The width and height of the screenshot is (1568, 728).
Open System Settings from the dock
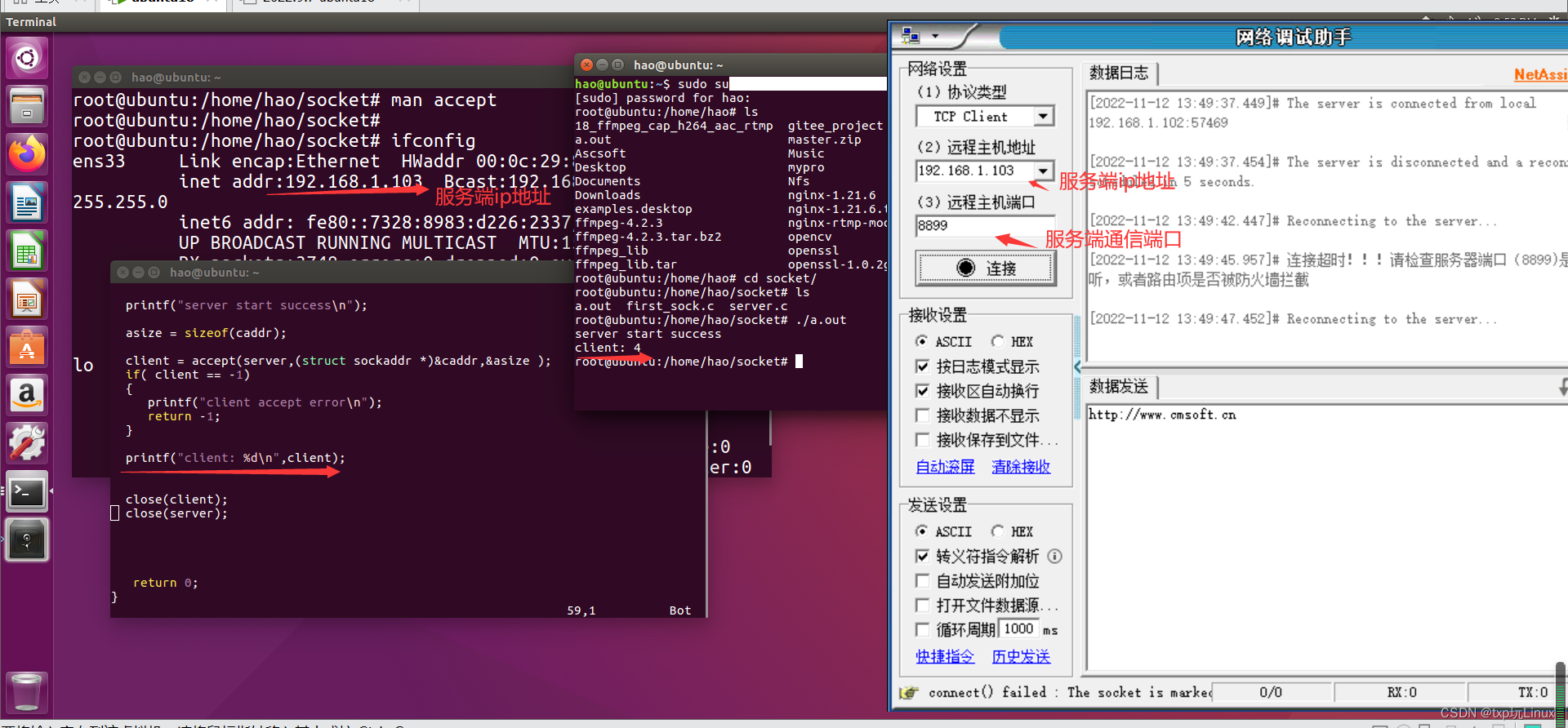point(27,444)
